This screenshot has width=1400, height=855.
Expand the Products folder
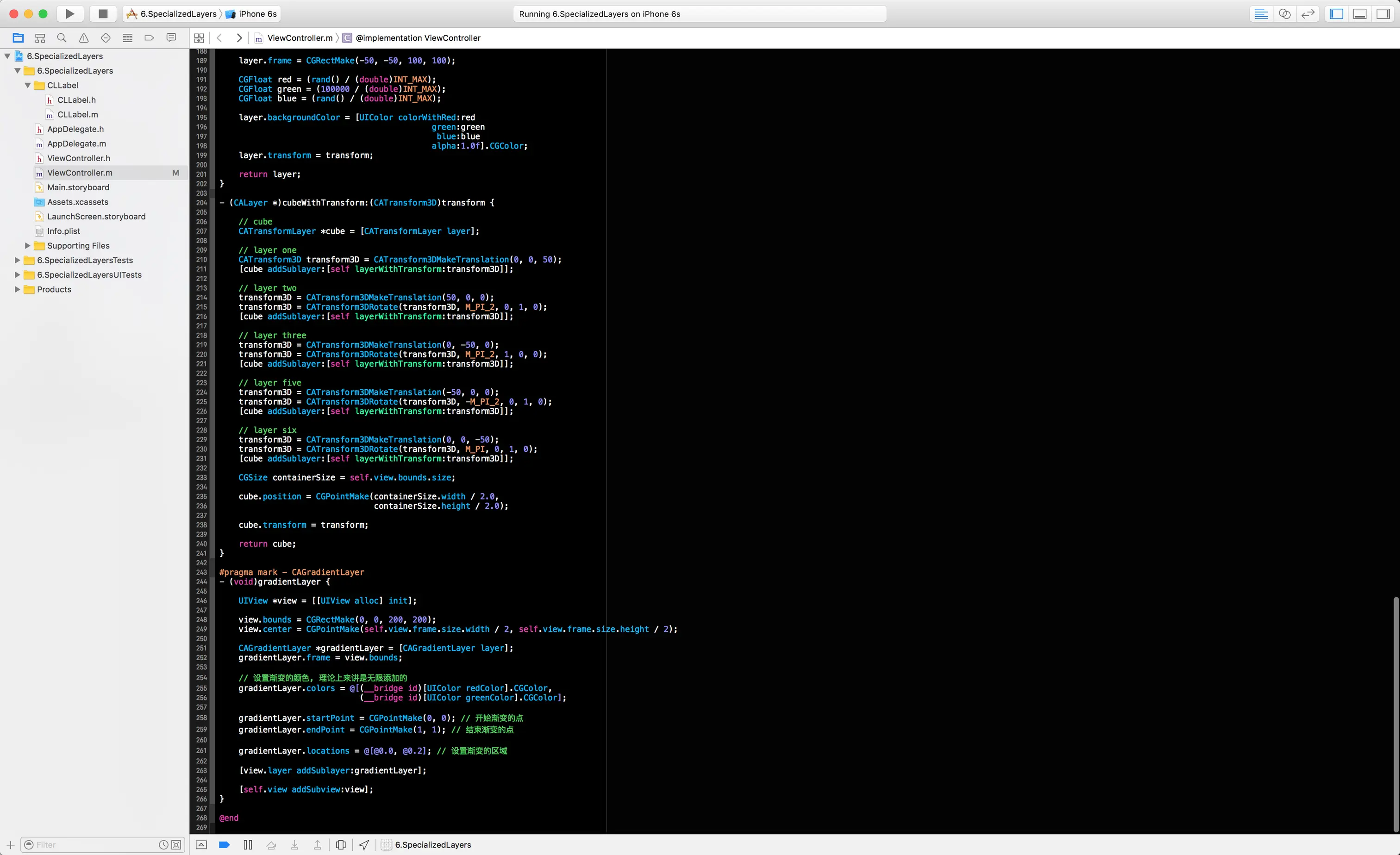click(17, 289)
